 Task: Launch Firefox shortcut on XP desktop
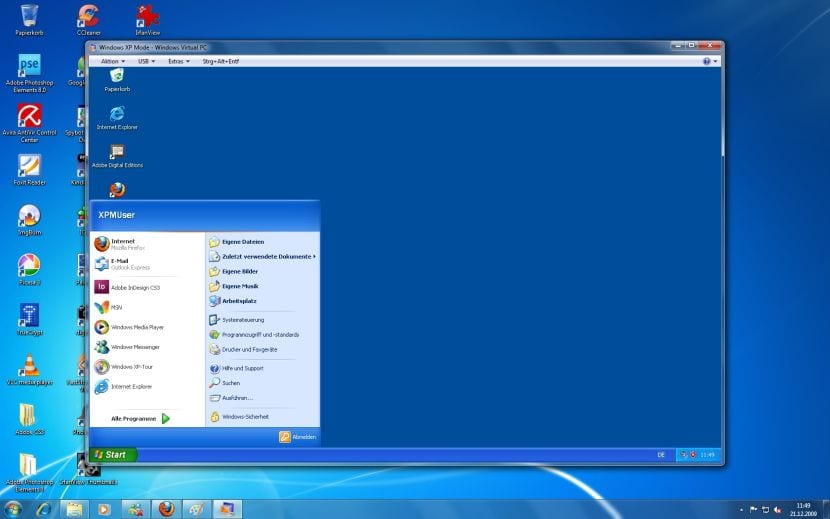coord(117,189)
